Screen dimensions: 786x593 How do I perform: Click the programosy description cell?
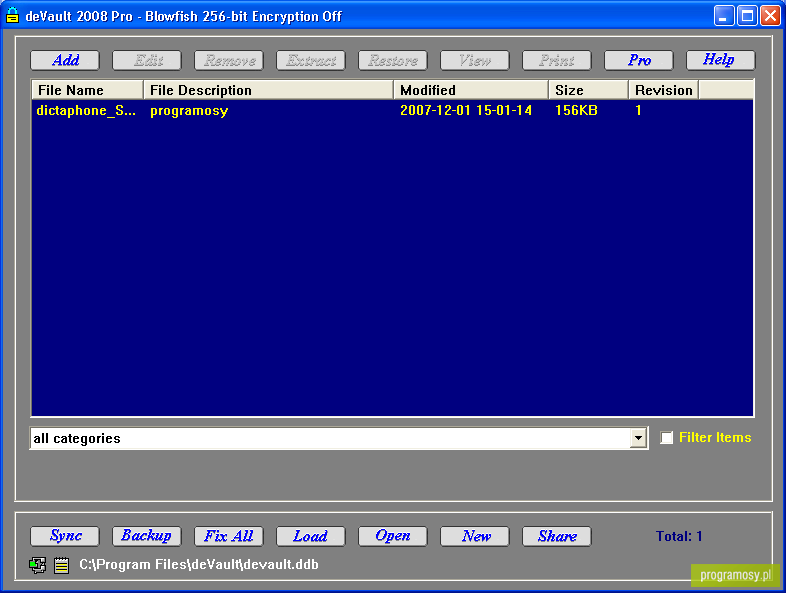[x=189, y=111]
